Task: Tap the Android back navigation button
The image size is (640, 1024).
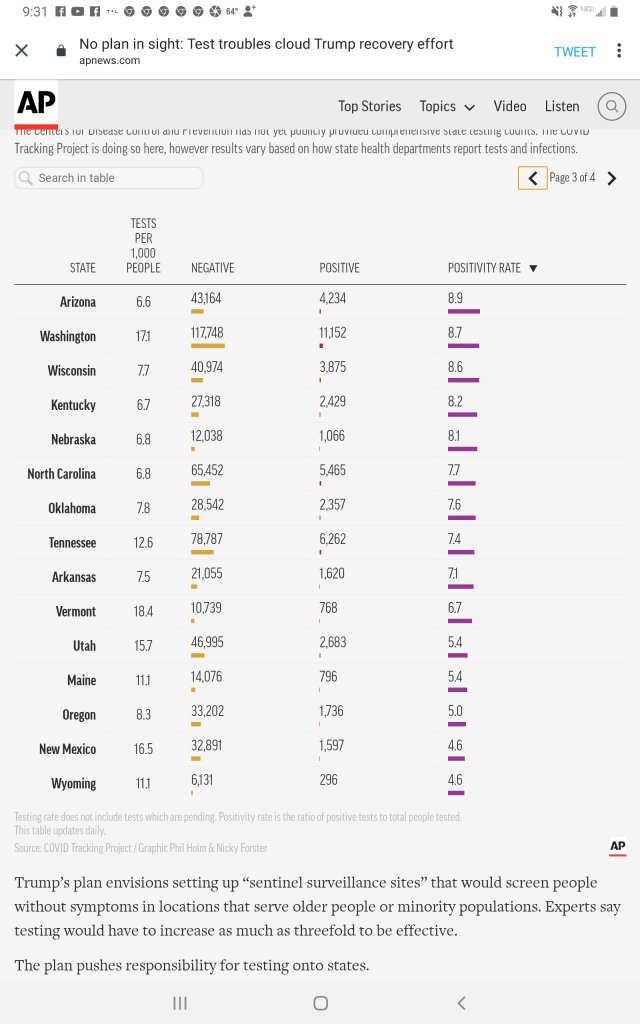Action: pyautogui.click(x=461, y=1003)
